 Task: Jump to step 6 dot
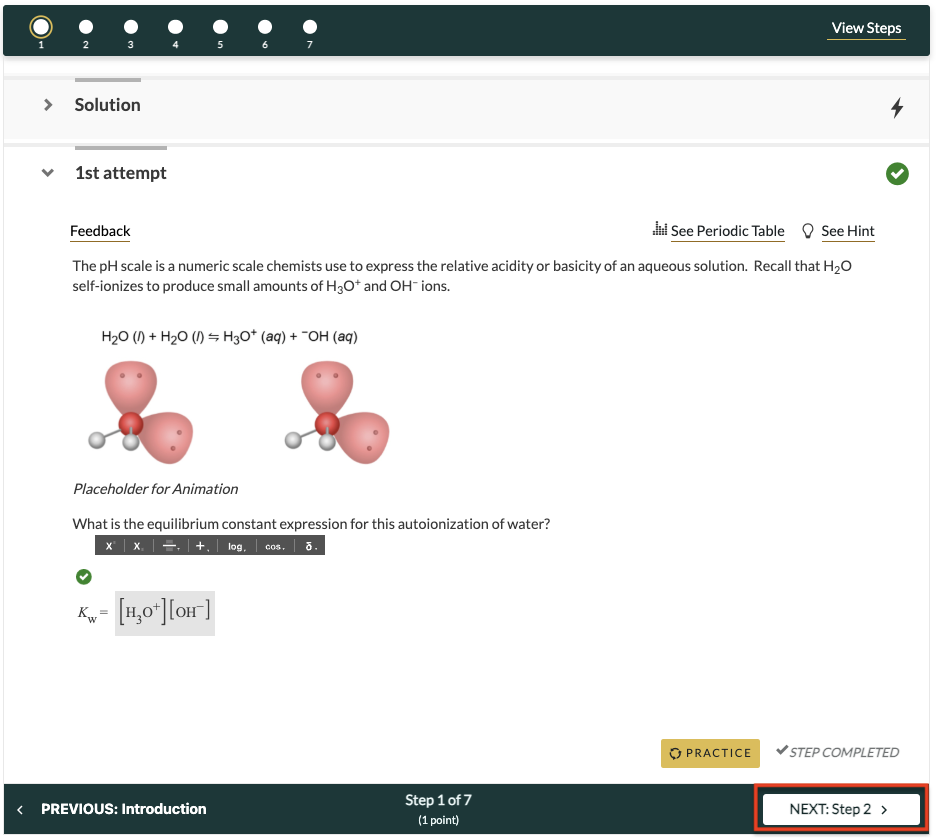265,27
